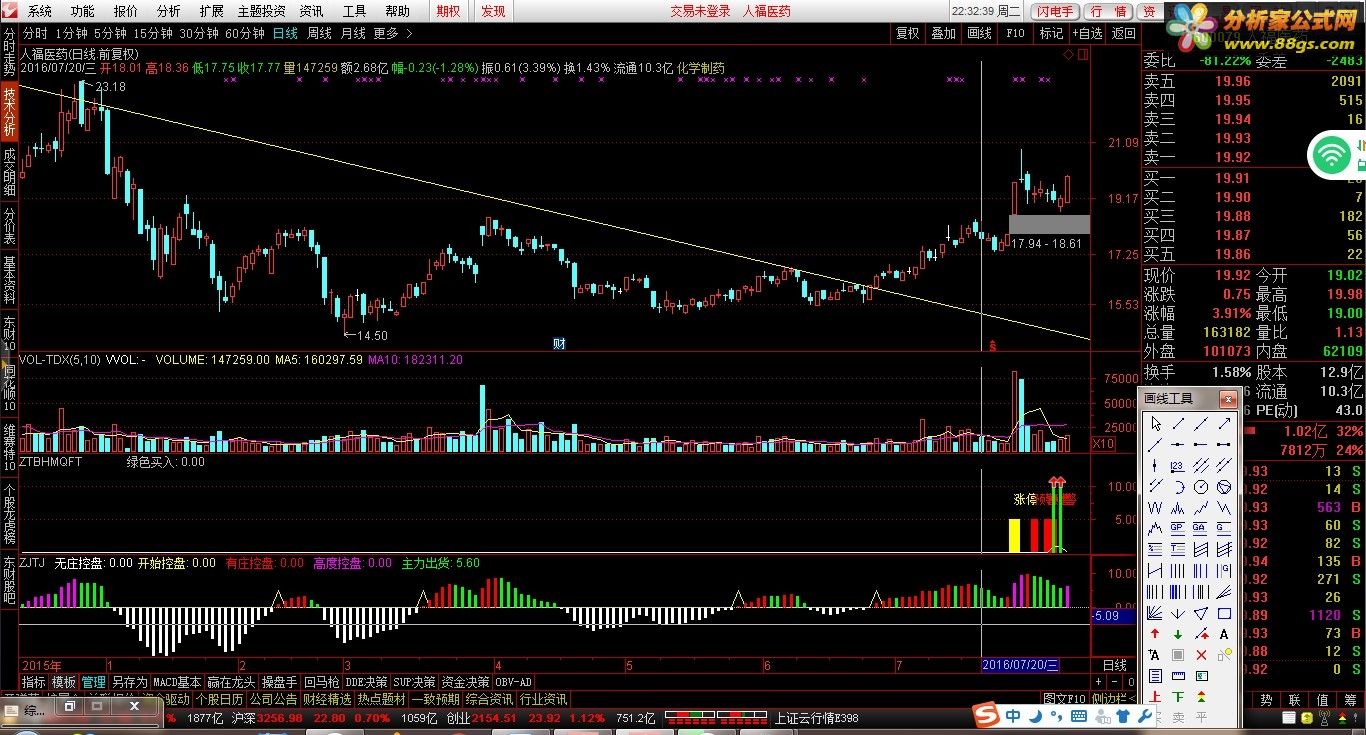Image resolution: width=1366 pixels, height=735 pixels.
Task: Switch to 月线 monthly chart
Action: coord(353,33)
